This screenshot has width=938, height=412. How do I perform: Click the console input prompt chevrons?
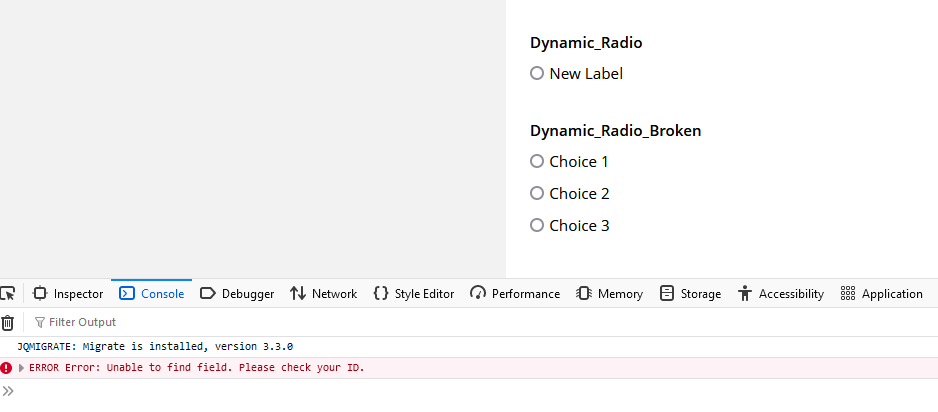[8, 390]
